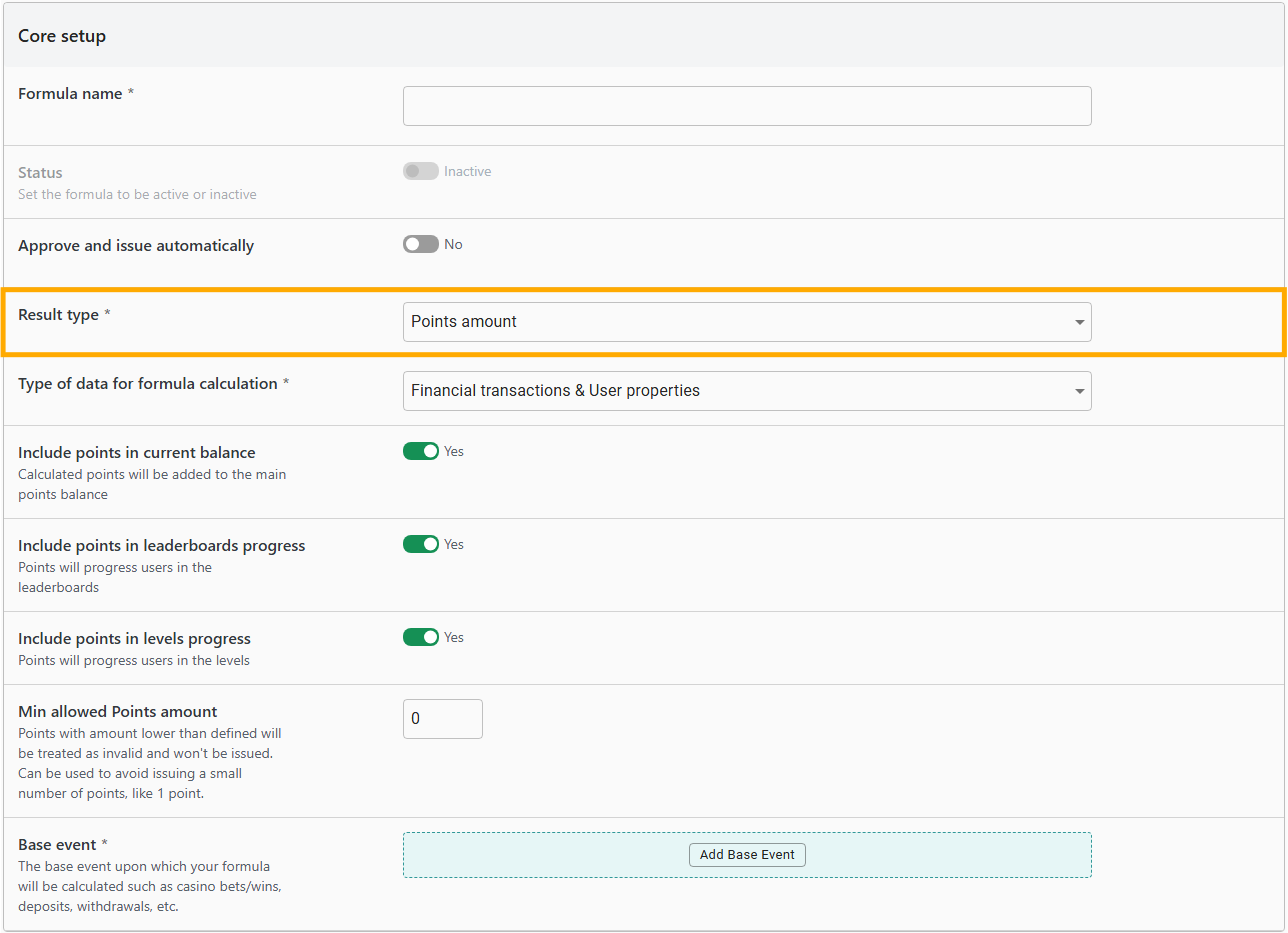Click the Base event label
Image resolution: width=1288 pixels, height=933 pixels.
(57, 845)
